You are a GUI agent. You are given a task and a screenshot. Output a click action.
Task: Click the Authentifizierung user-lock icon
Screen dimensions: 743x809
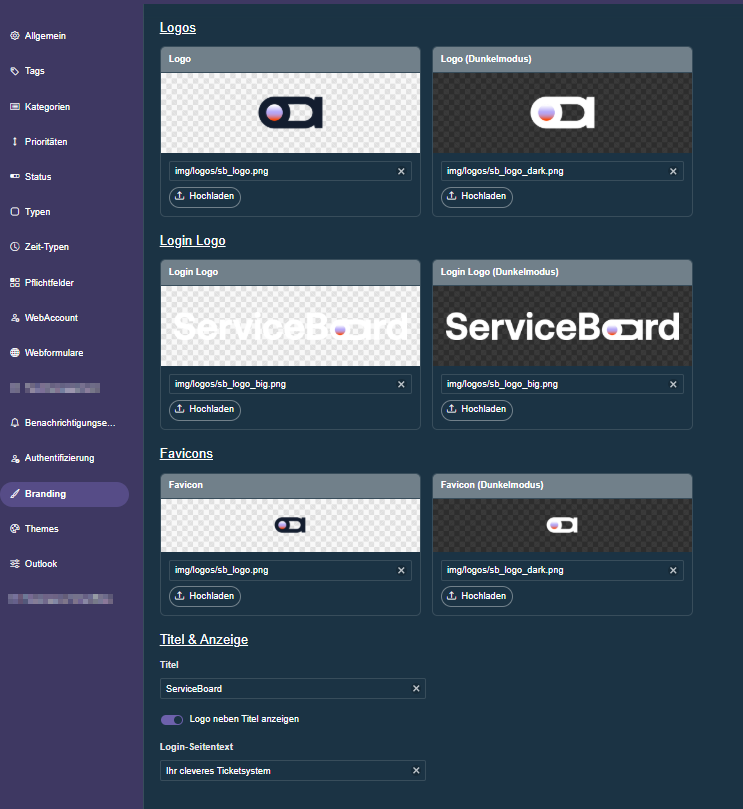pos(15,458)
